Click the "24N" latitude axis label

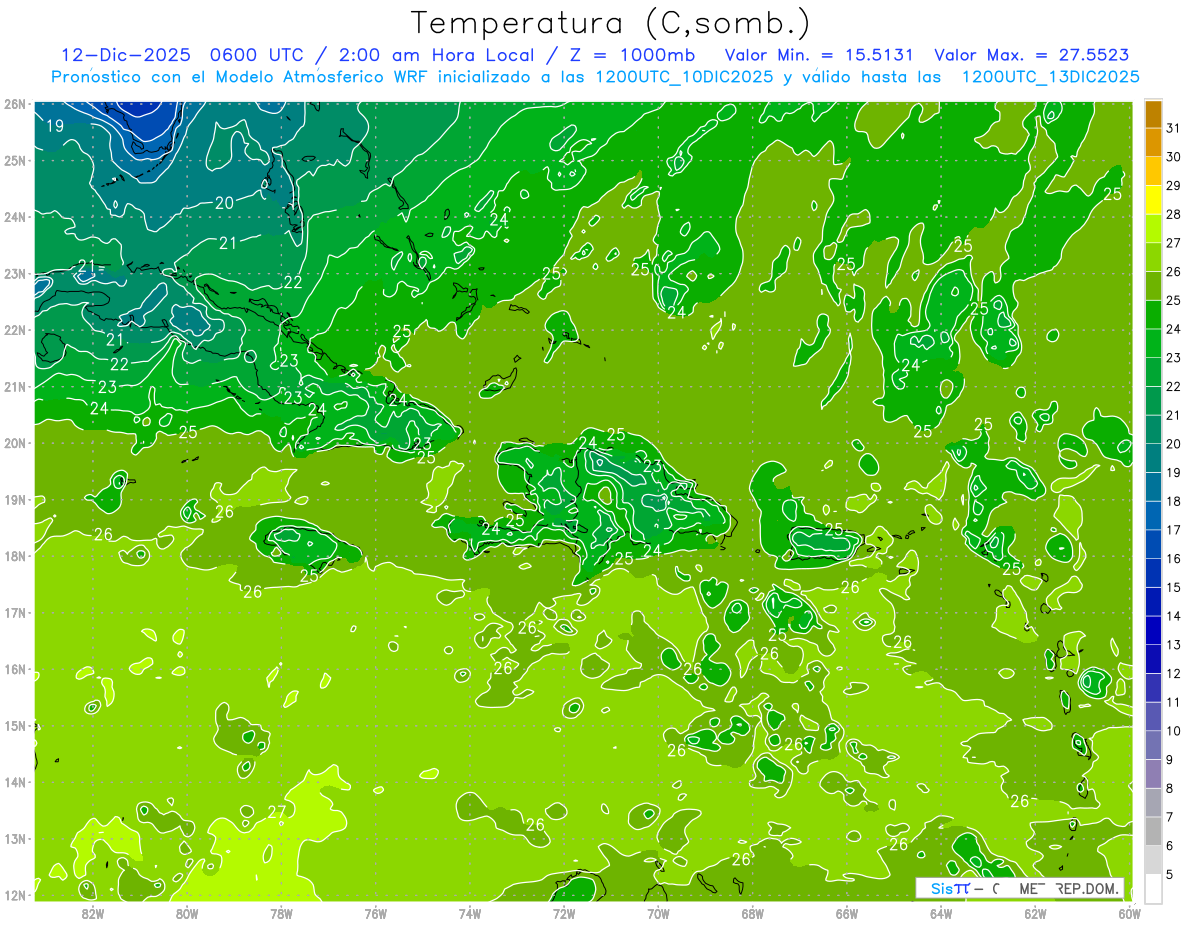[x=14, y=217]
